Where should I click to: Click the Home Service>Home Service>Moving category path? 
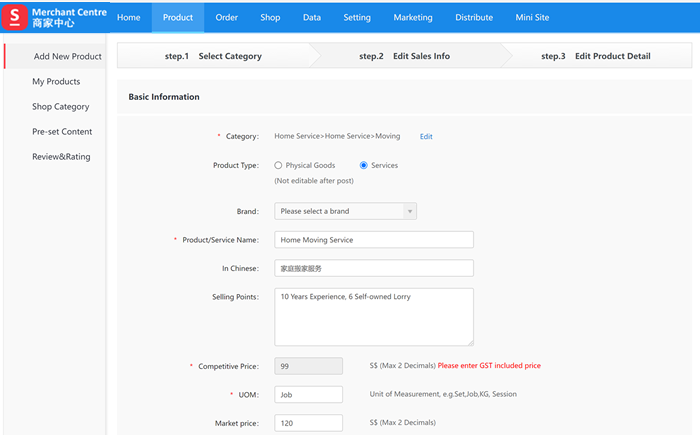click(x=337, y=136)
